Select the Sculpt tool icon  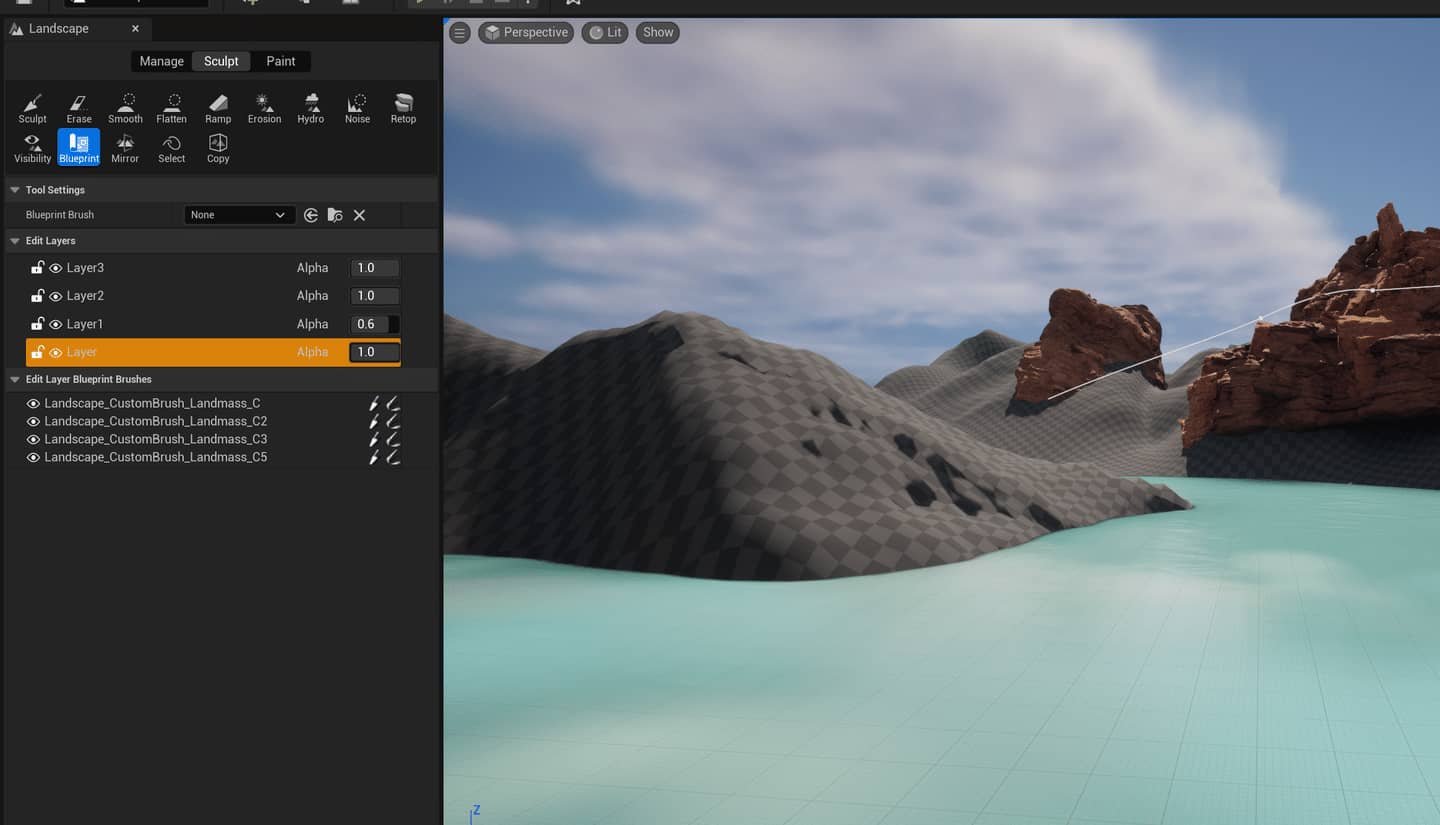pos(32,108)
